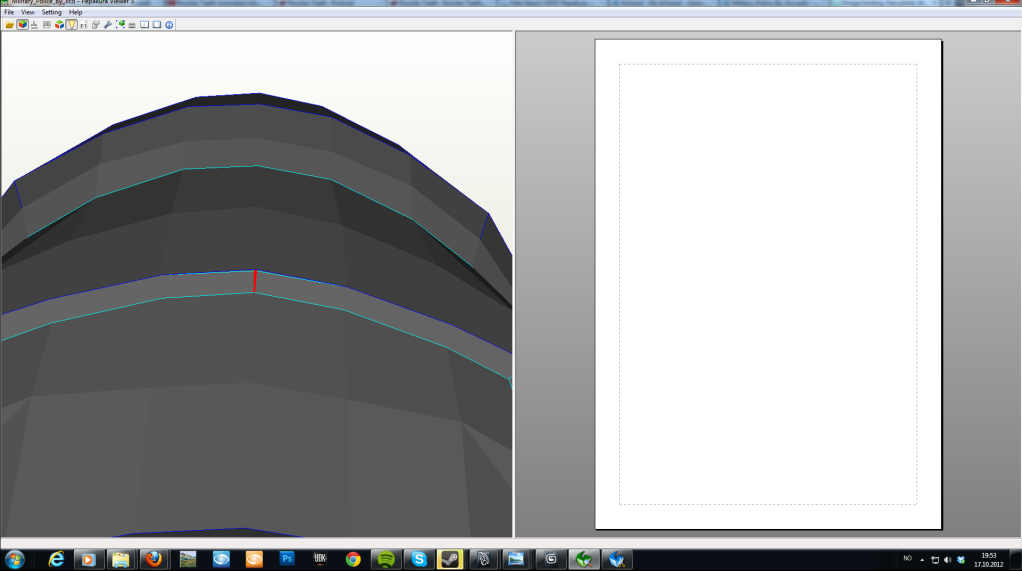Open the blue eye taskbar icon
1022x571 pixels.
[221, 559]
